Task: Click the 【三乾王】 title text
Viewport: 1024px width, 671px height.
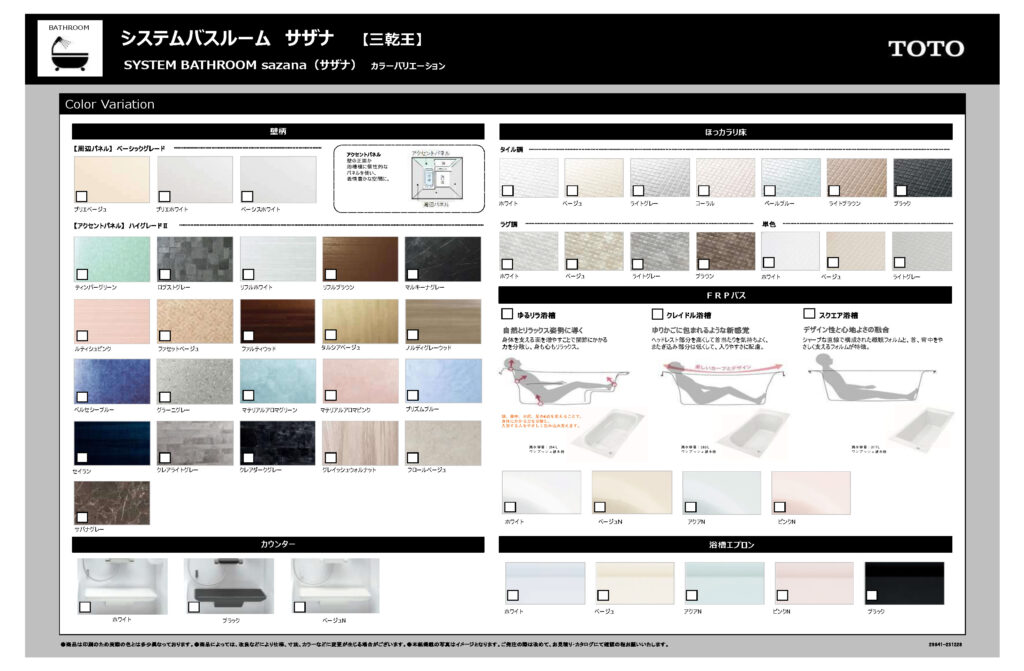Action: [392, 39]
